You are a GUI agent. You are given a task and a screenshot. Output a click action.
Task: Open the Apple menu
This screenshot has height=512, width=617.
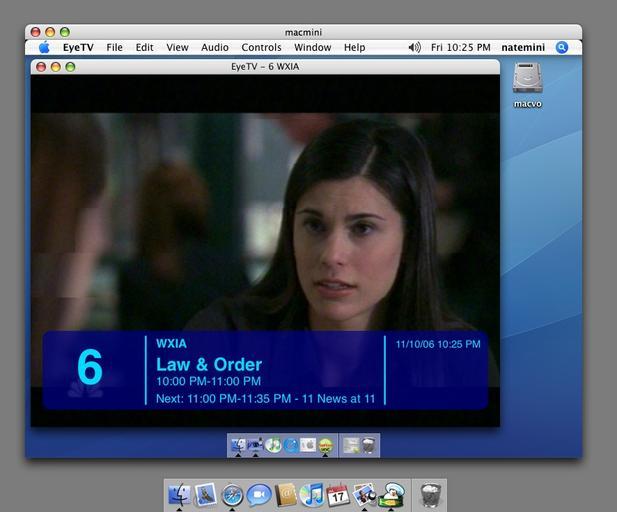pos(44,47)
